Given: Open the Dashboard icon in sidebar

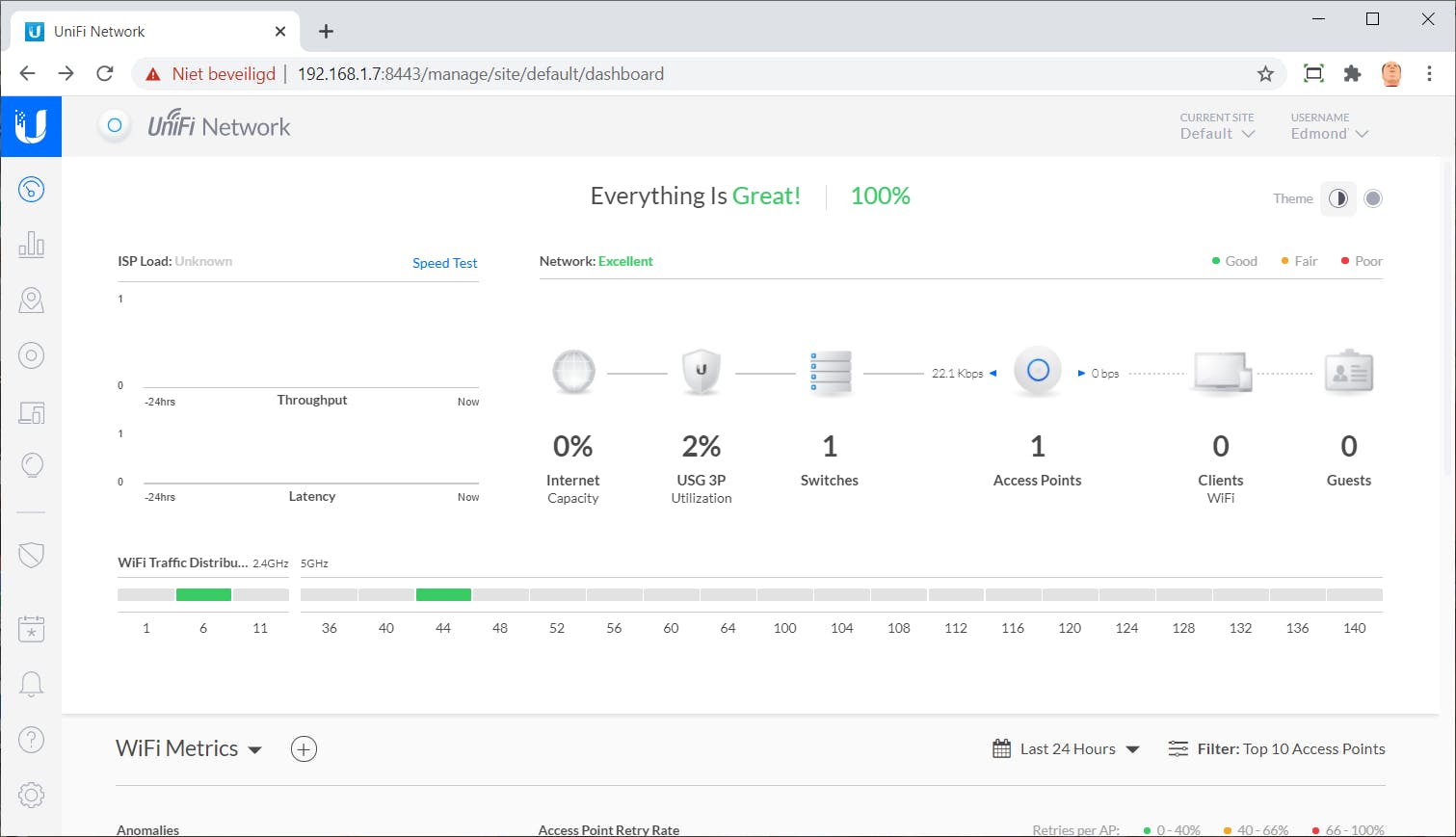Looking at the screenshot, I should [x=31, y=189].
